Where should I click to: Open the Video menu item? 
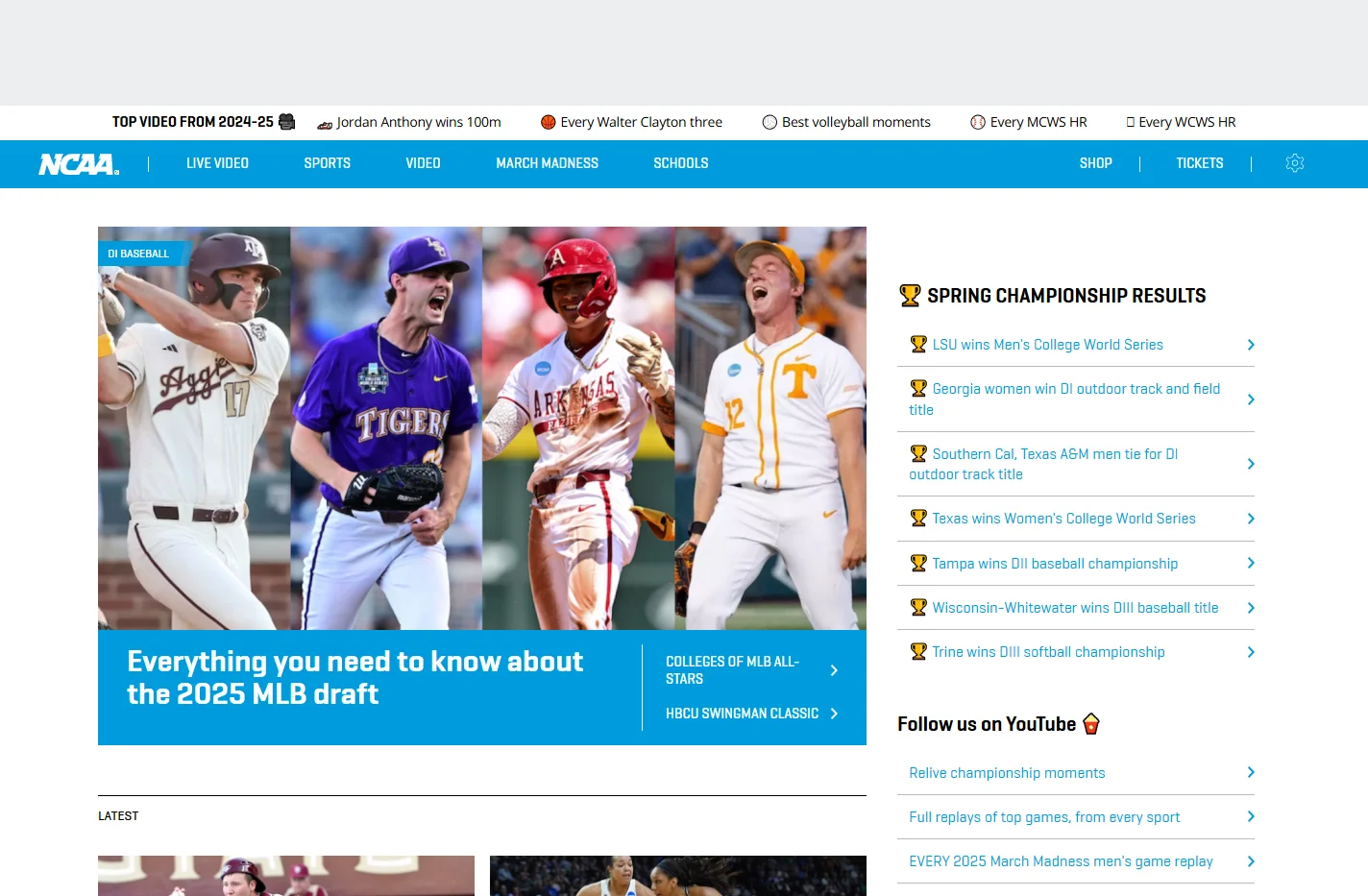point(423,163)
